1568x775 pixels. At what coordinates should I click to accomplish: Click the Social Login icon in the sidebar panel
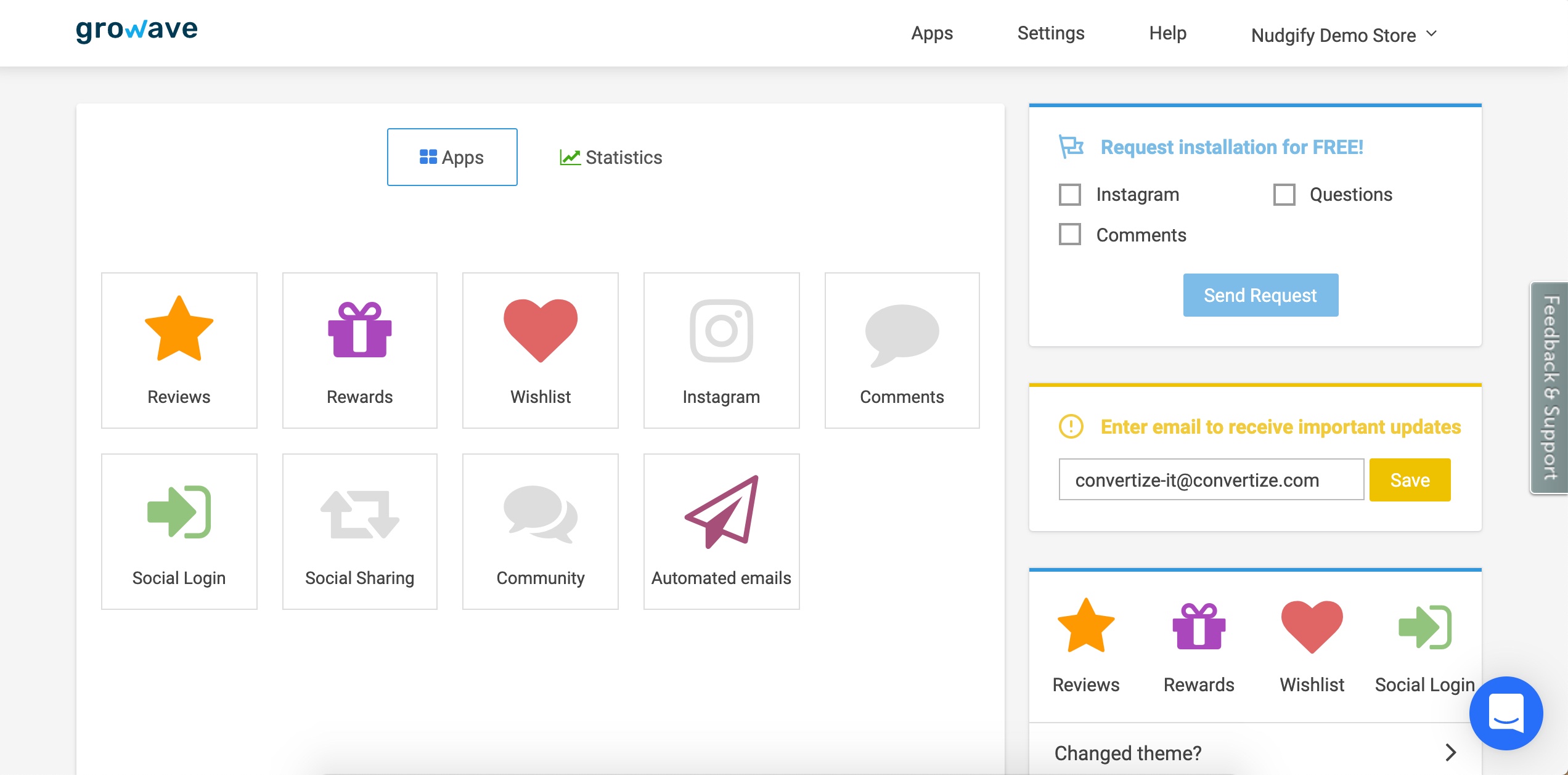point(1425,627)
